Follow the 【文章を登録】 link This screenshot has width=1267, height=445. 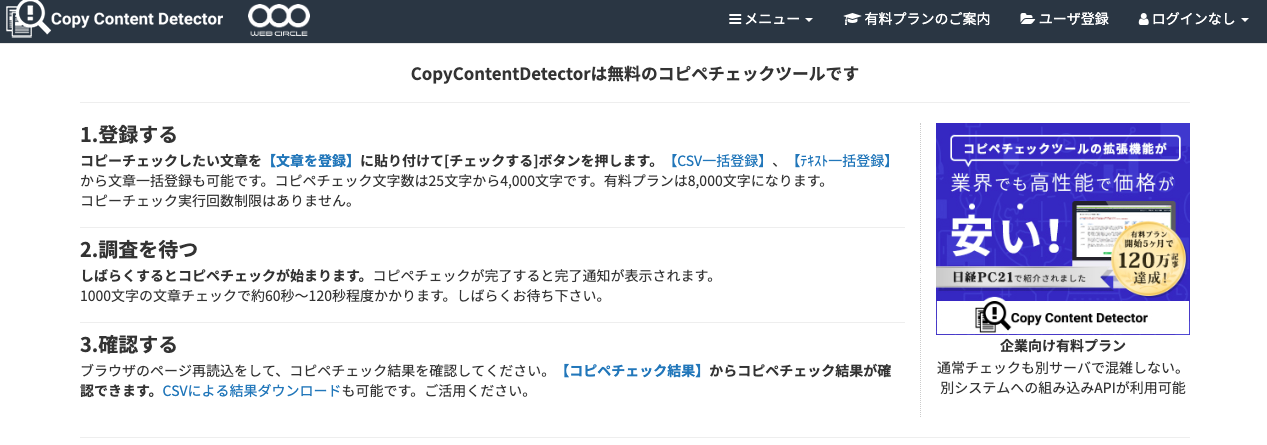(311, 160)
